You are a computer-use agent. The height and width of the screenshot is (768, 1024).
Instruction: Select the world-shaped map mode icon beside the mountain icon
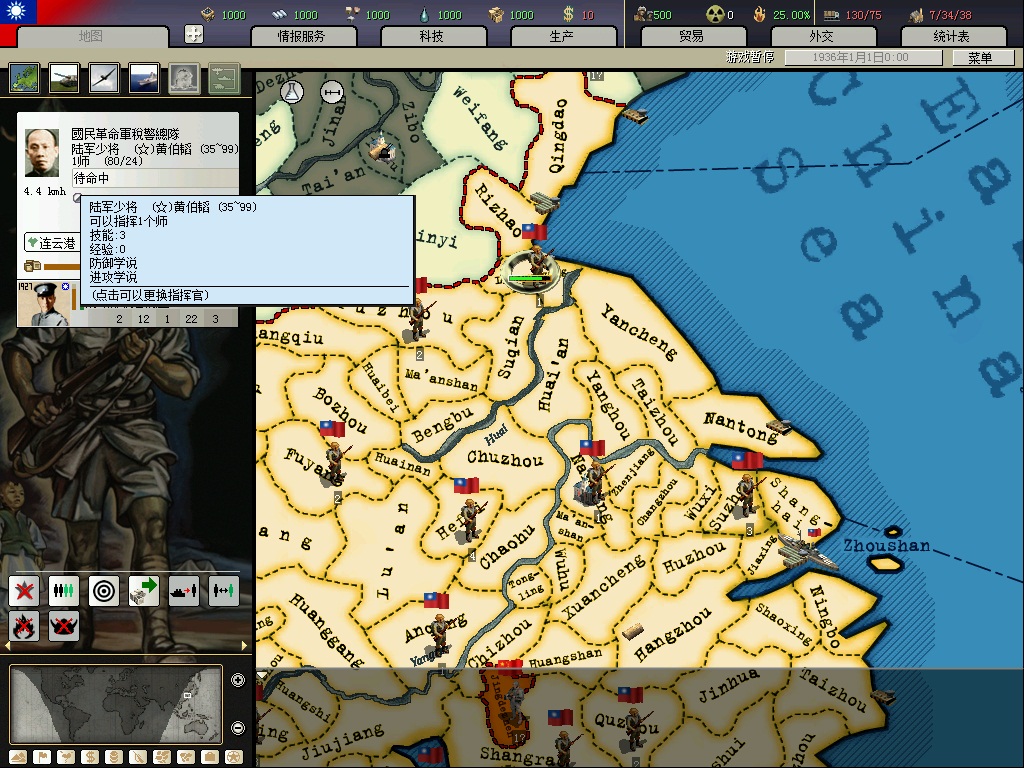(66, 758)
